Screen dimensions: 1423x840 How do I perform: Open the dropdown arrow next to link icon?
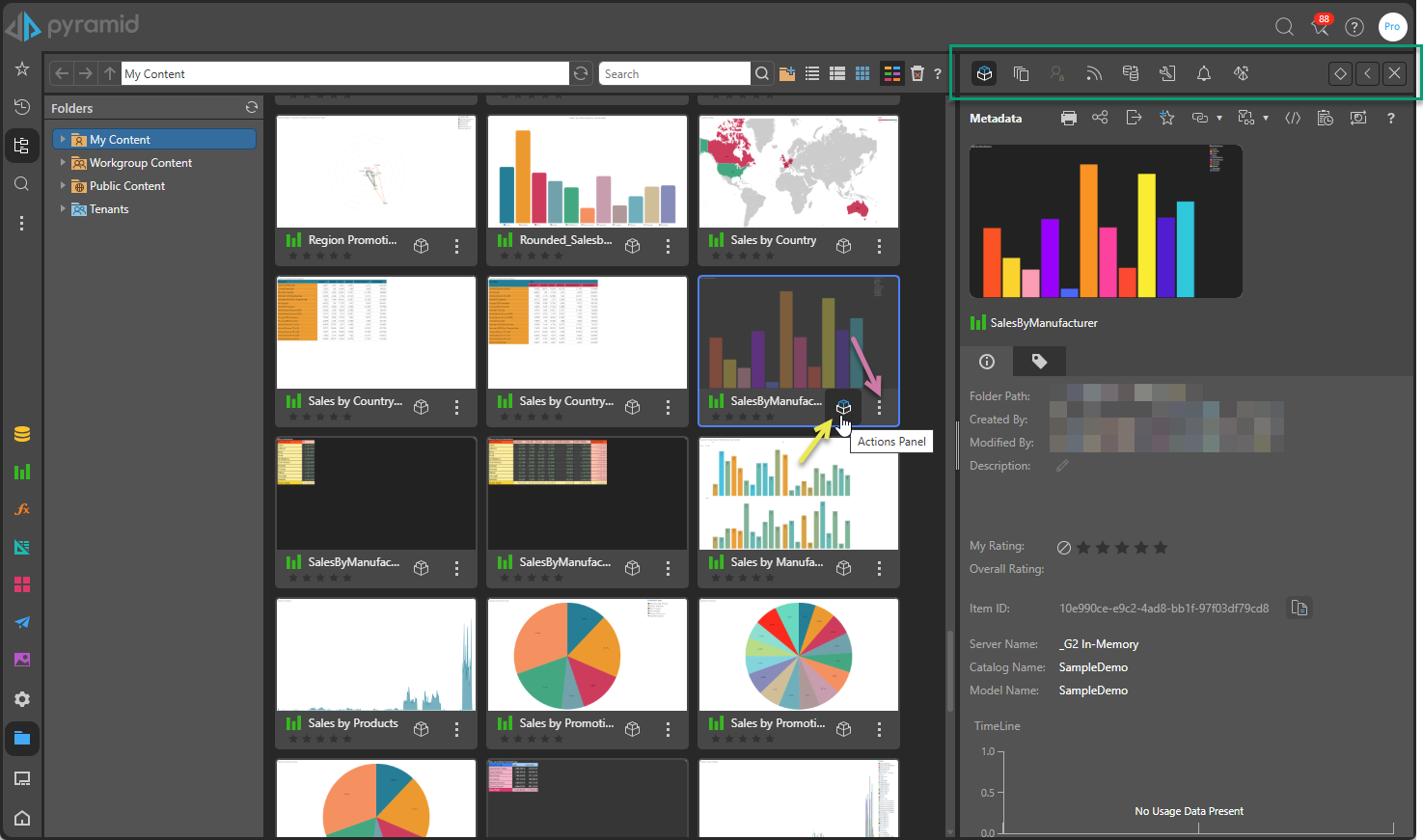(x=1219, y=119)
